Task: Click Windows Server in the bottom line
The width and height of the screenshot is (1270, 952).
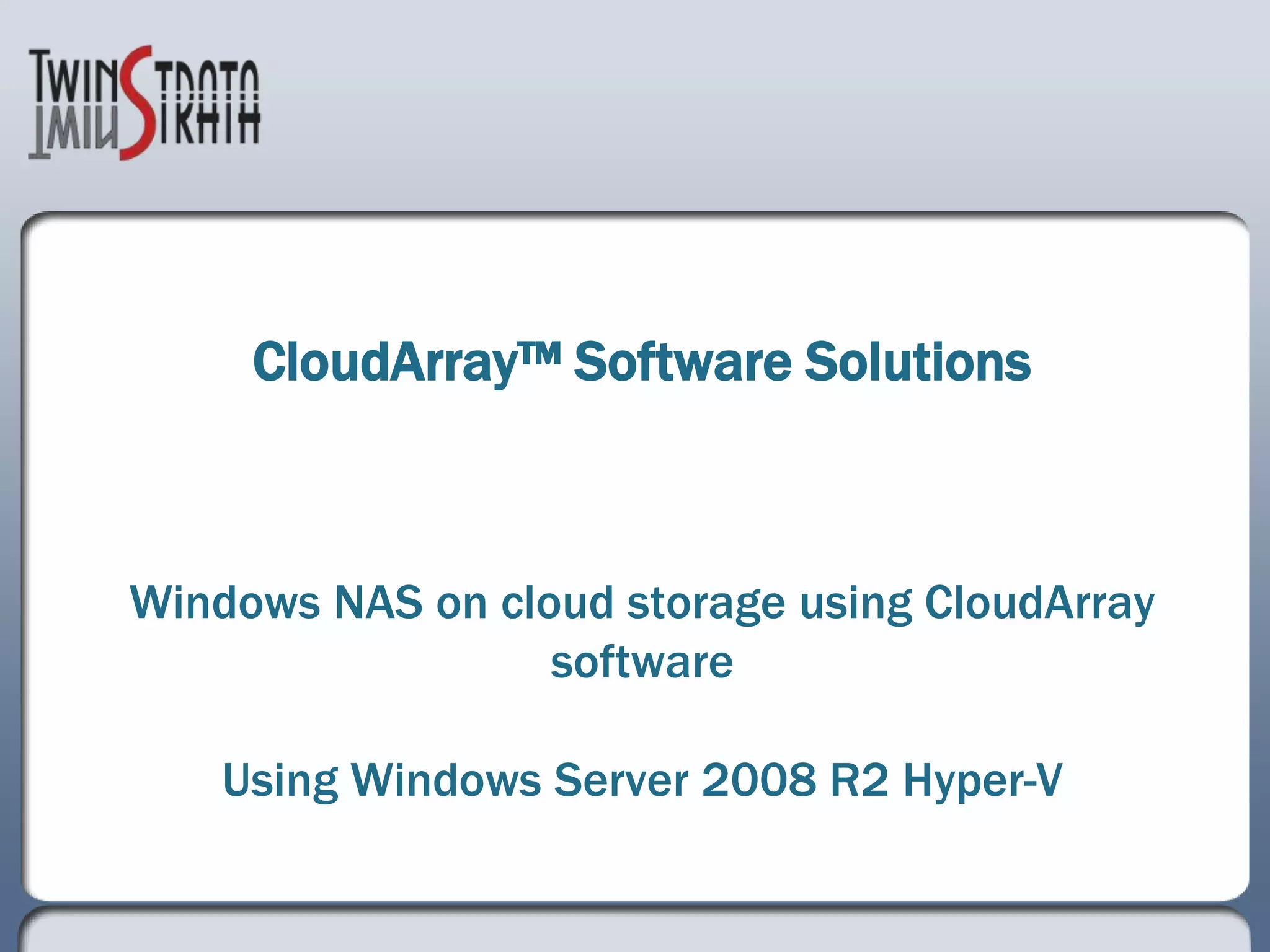Action: pyautogui.click(x=520, y=780)
